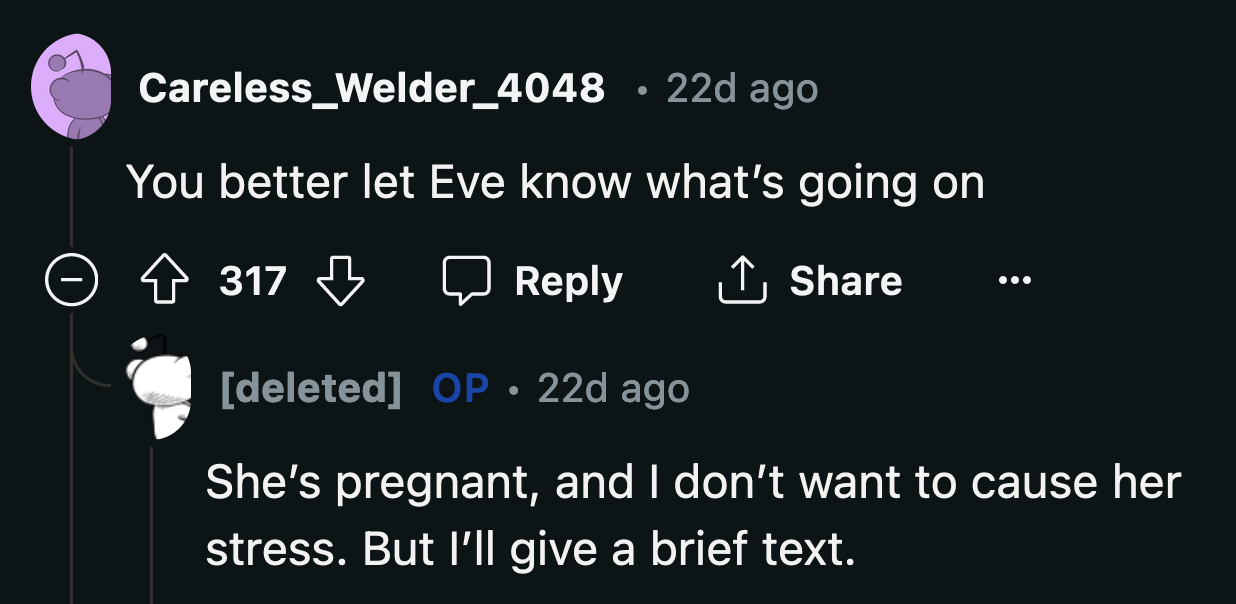
Task: Toggle the upvote off by clicking it again
Action: point(165,281)
